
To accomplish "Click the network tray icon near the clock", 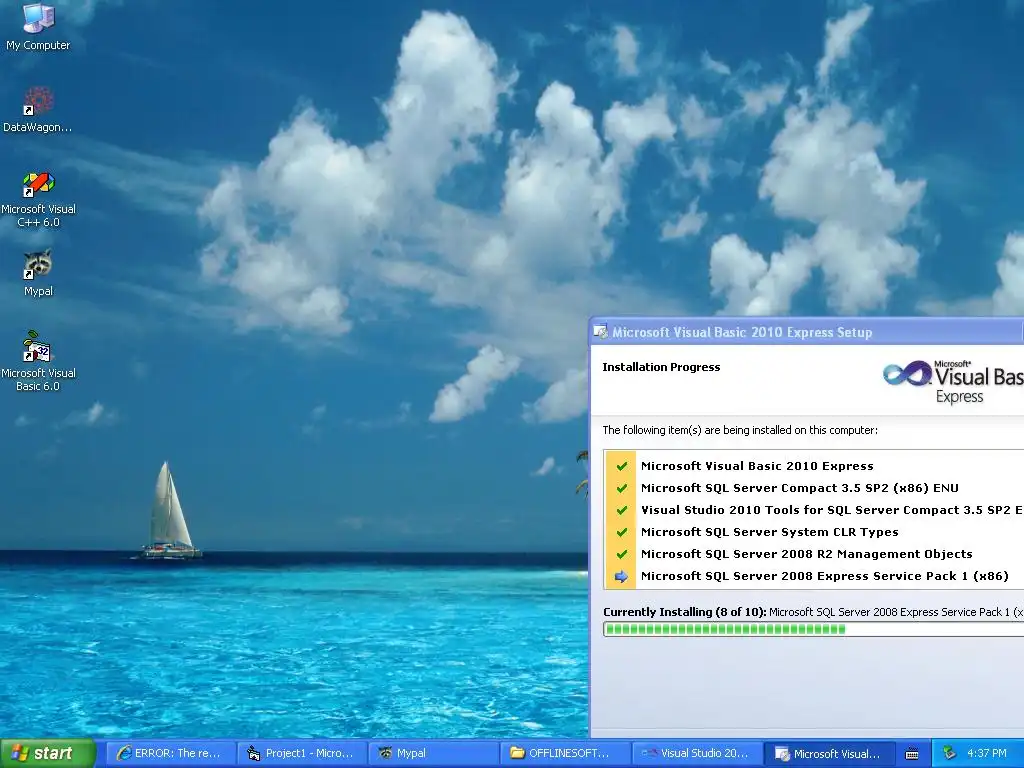I will click(950, 753).
